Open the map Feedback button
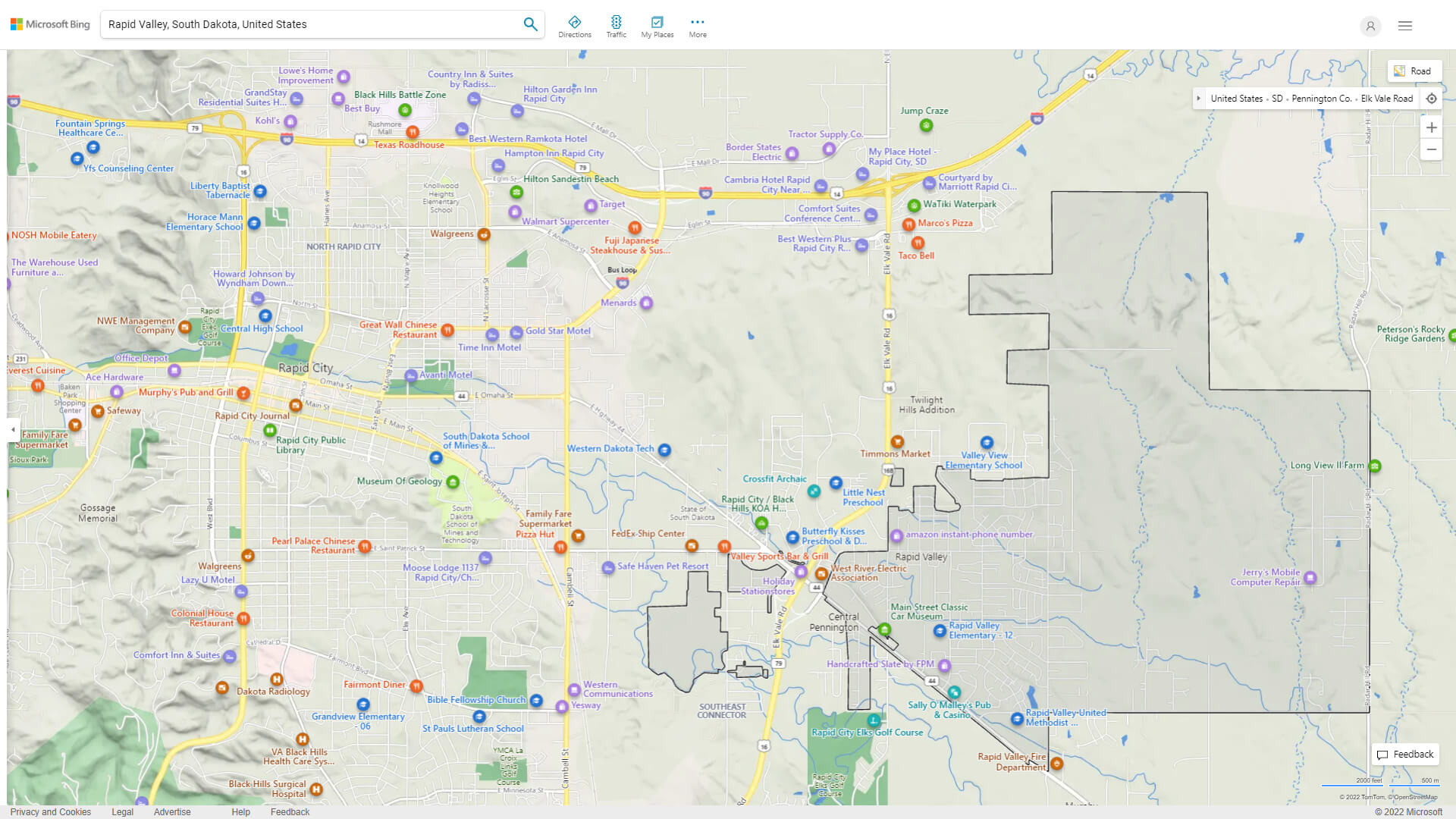 [x=1405, y=755]
